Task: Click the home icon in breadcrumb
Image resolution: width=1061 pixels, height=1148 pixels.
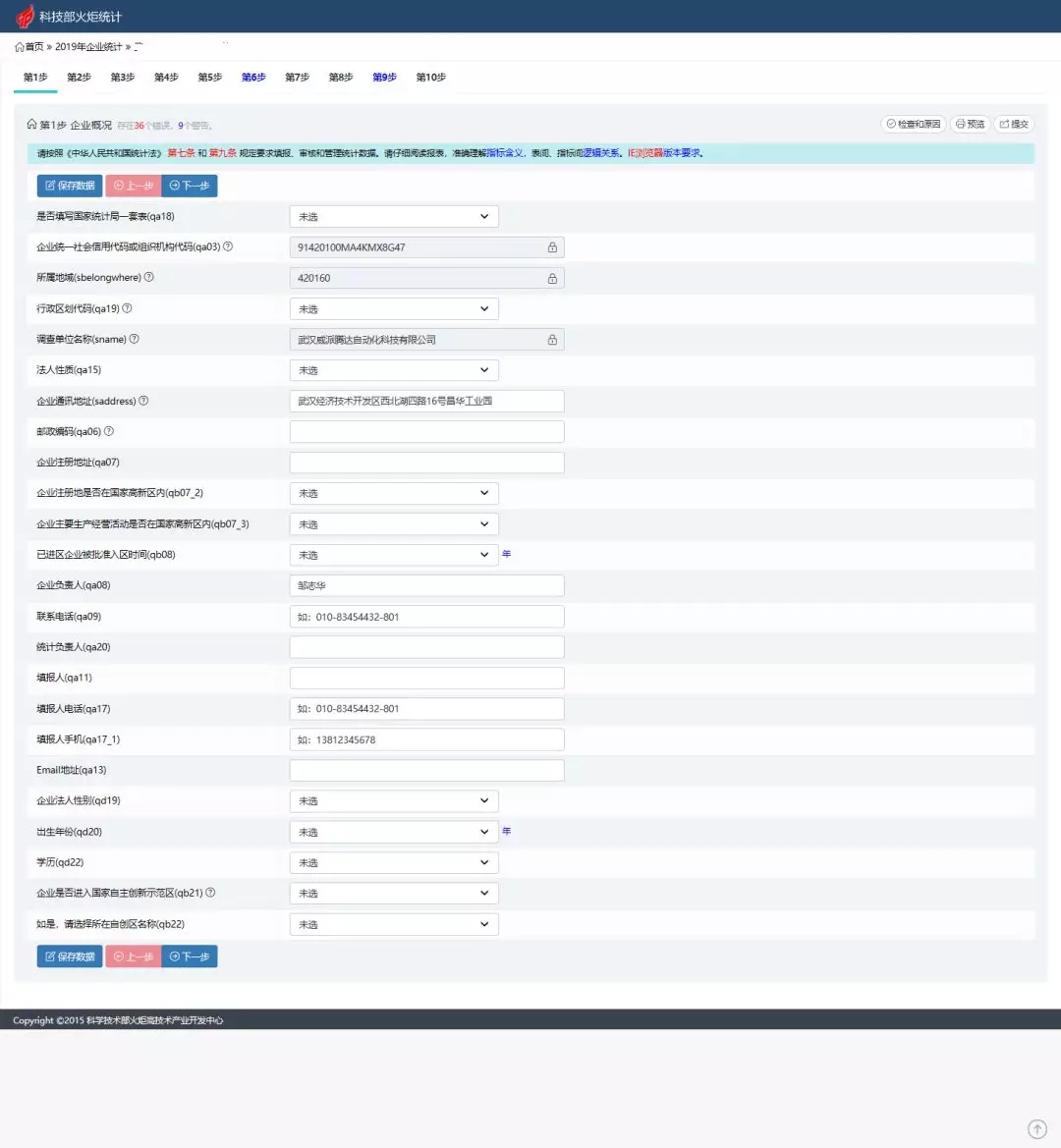Action: point(20,47)
